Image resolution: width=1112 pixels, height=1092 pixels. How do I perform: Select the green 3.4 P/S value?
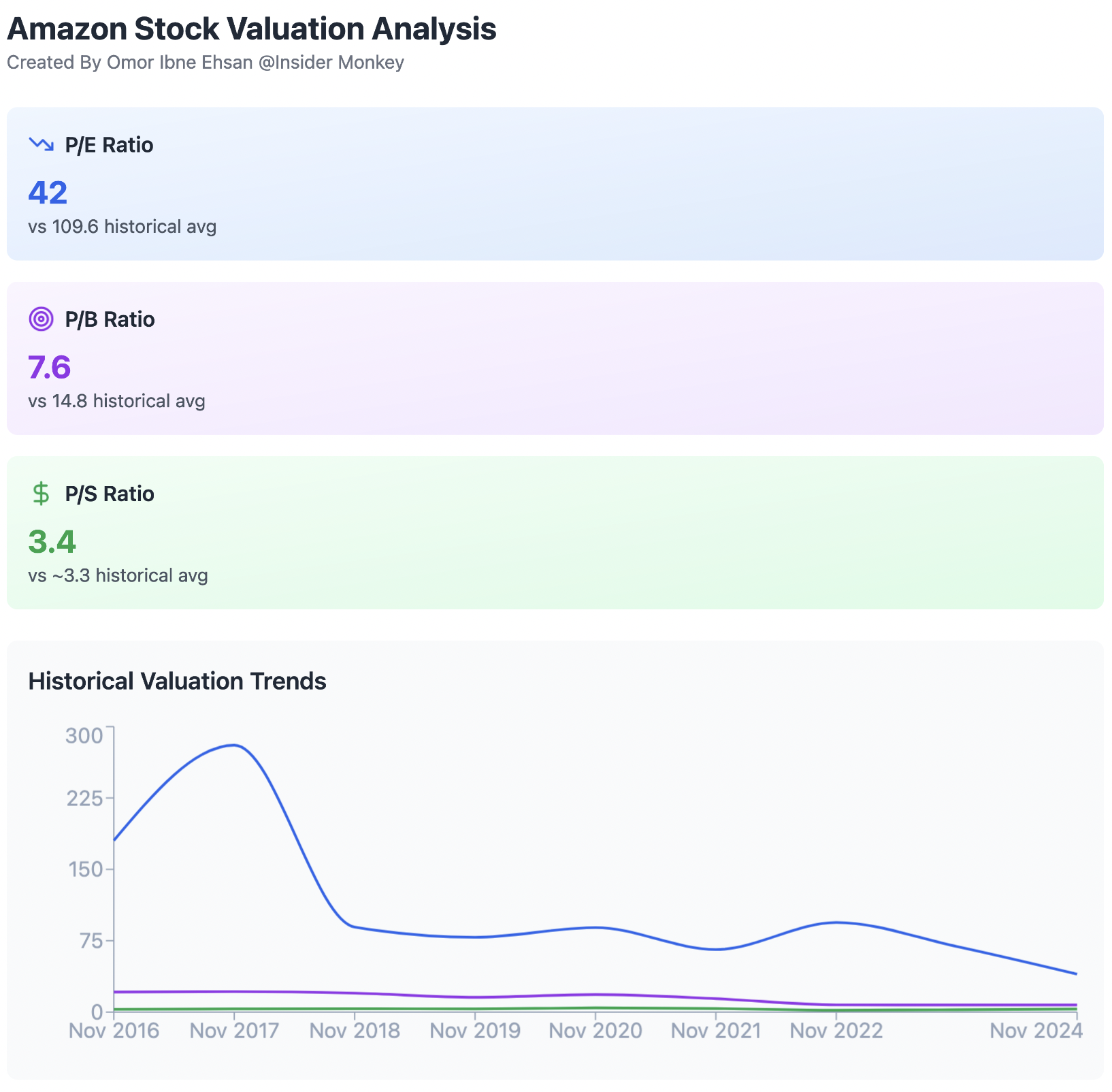[x=52, y=542]
